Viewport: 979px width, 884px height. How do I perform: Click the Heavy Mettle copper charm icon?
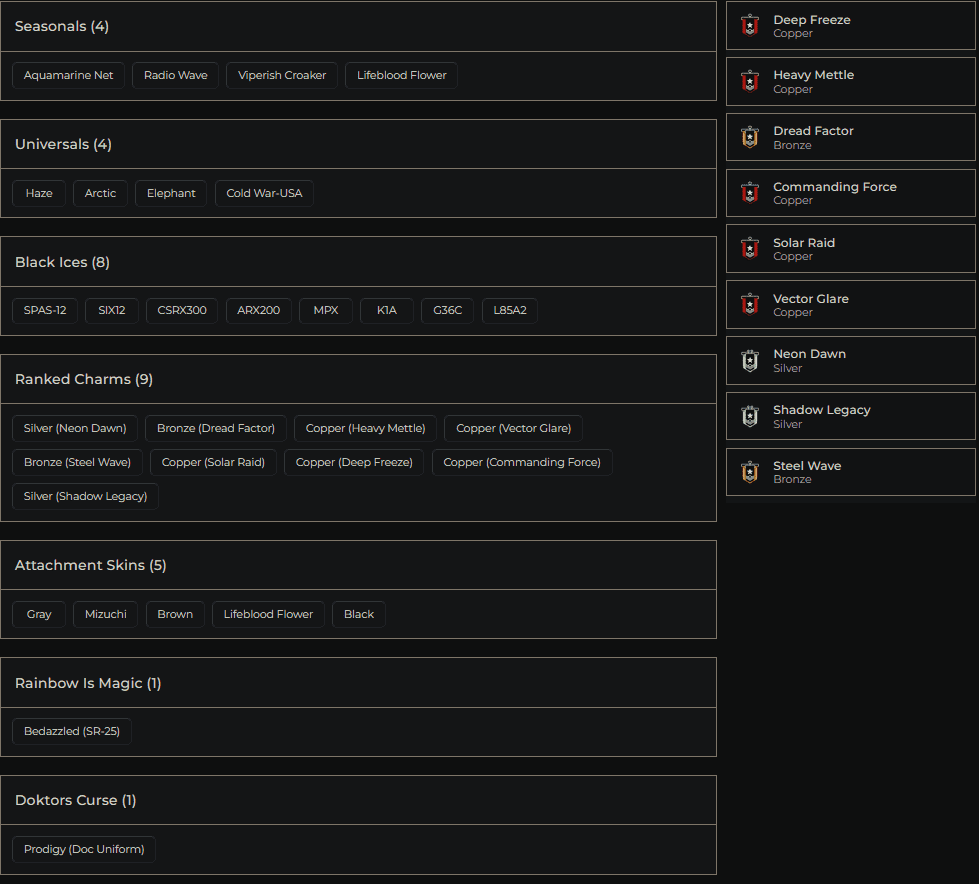[749, 81]
